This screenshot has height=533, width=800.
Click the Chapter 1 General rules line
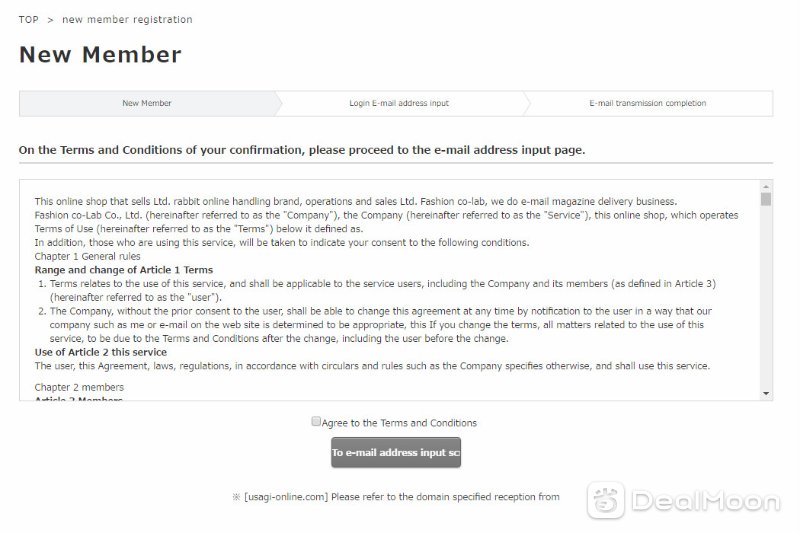click(87, 256)
